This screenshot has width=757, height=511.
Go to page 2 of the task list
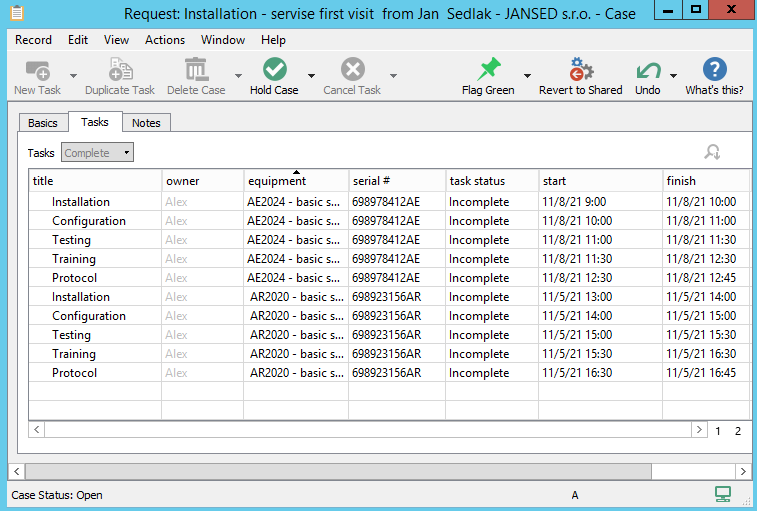tap(738, 431)
